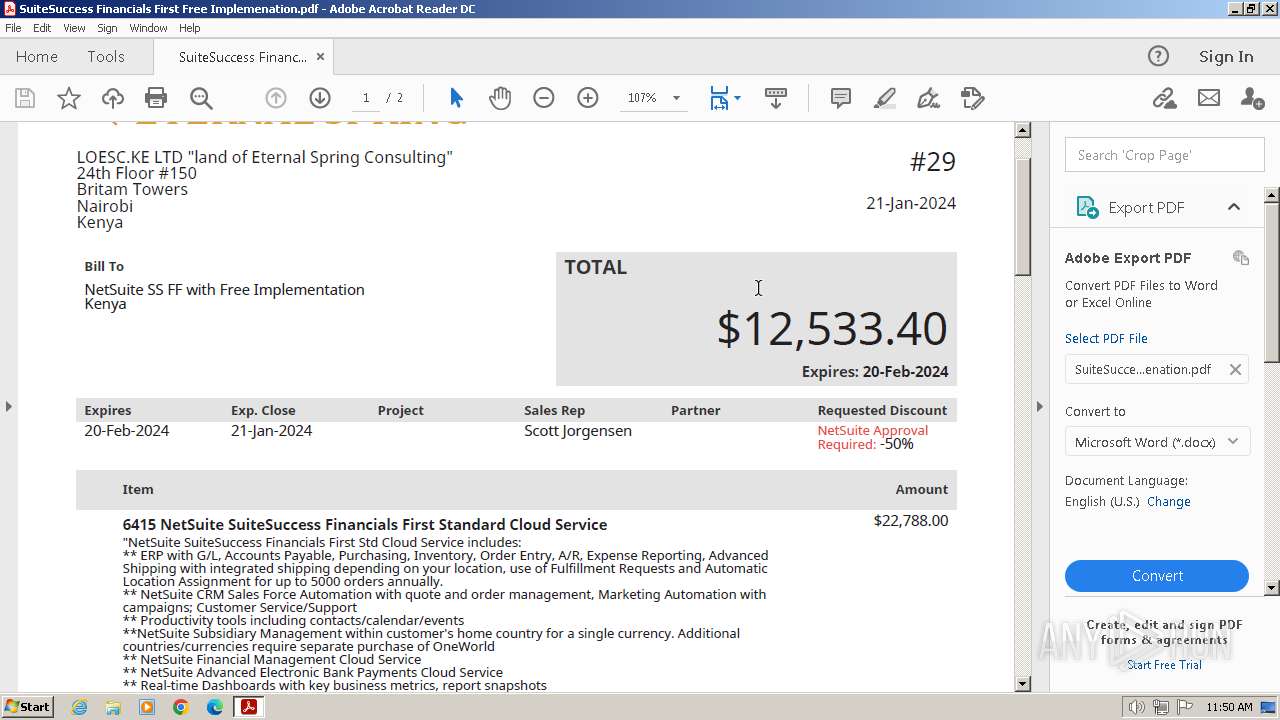Image resolution: width=1280 pixels, height=720 pixels.
Task: Click the document scroll up arrow
Action: click(x=1023, y=130)
